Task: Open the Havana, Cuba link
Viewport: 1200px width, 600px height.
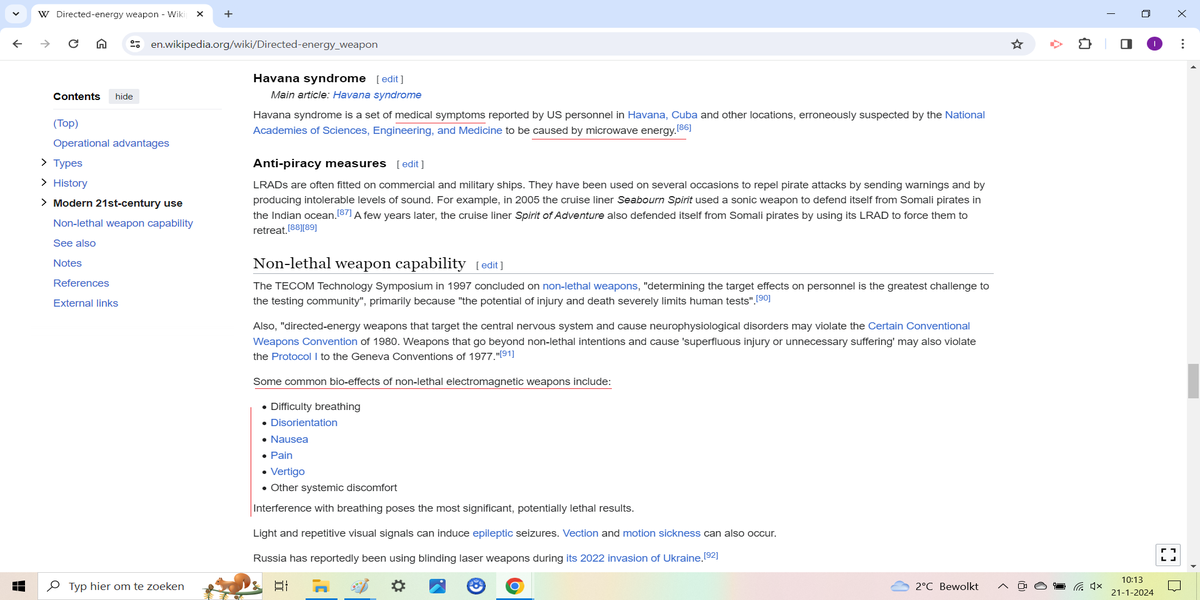Action: pos(662,115)
